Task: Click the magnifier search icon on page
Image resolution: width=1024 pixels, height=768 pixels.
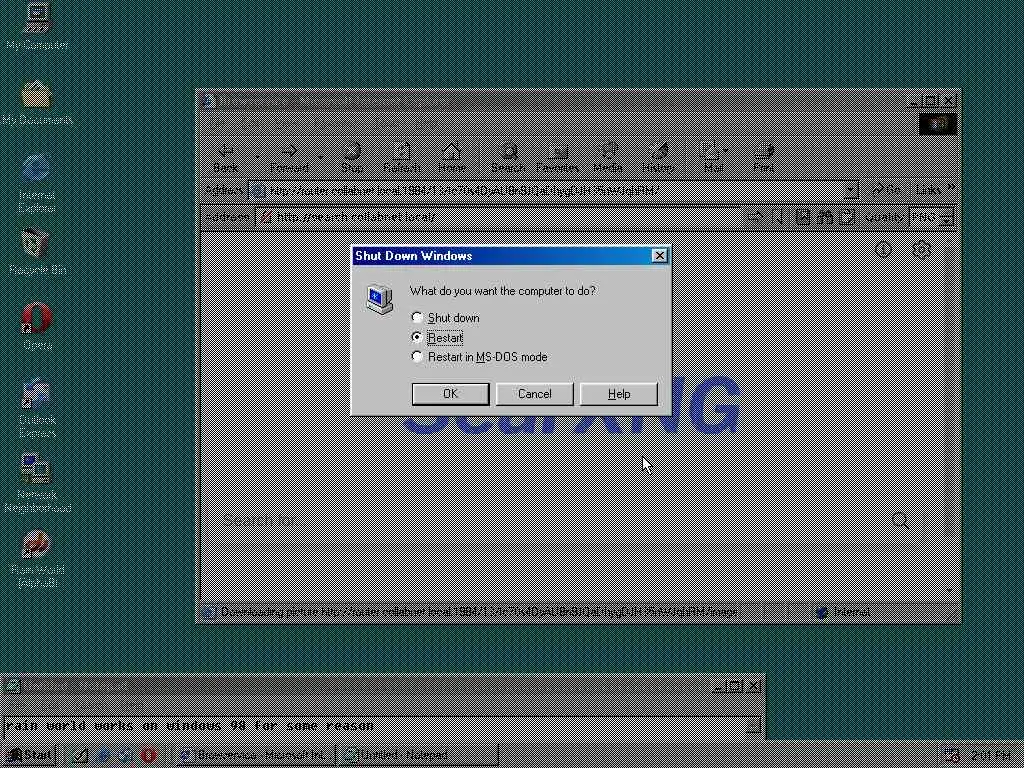Action: tap(900, 520)
